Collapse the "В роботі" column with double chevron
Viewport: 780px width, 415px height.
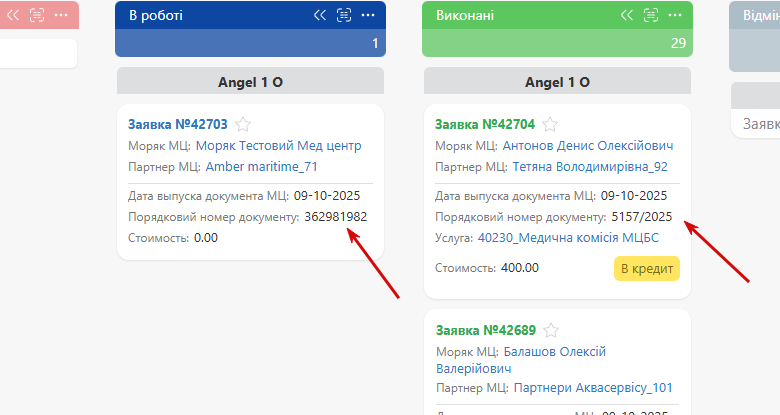320,15
